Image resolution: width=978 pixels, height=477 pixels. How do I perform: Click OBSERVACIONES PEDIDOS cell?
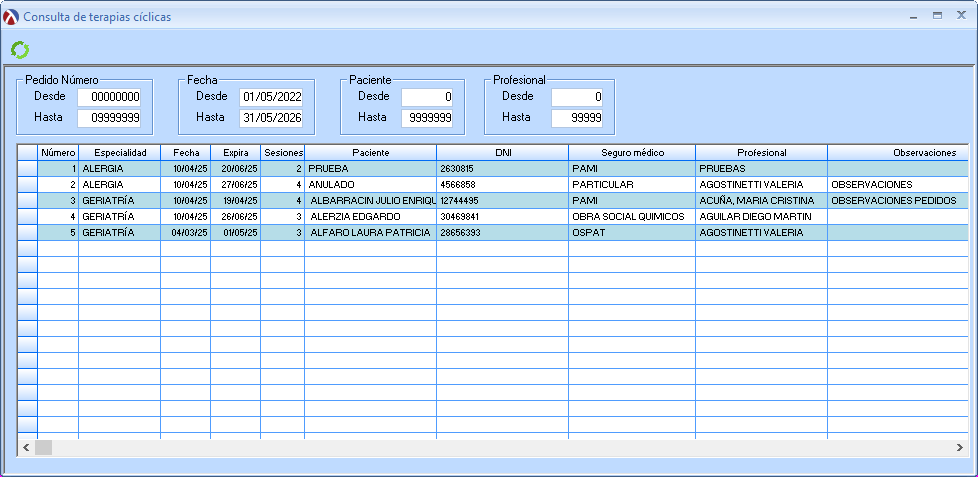(898, 201)
